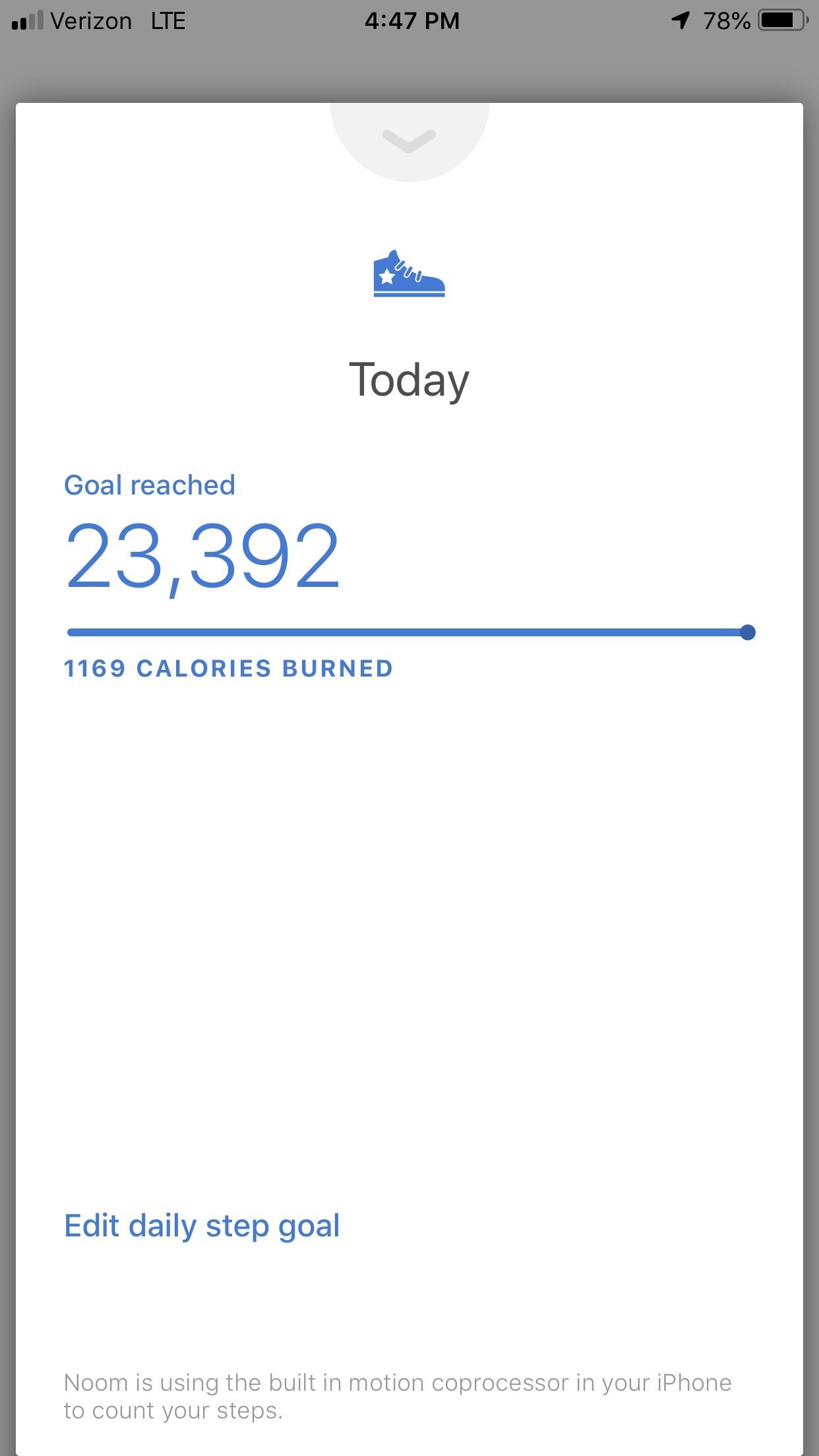Screen dimensions: 819x1456
Task: Open Edit daily step goal
Action: [x=202, y=1226]
